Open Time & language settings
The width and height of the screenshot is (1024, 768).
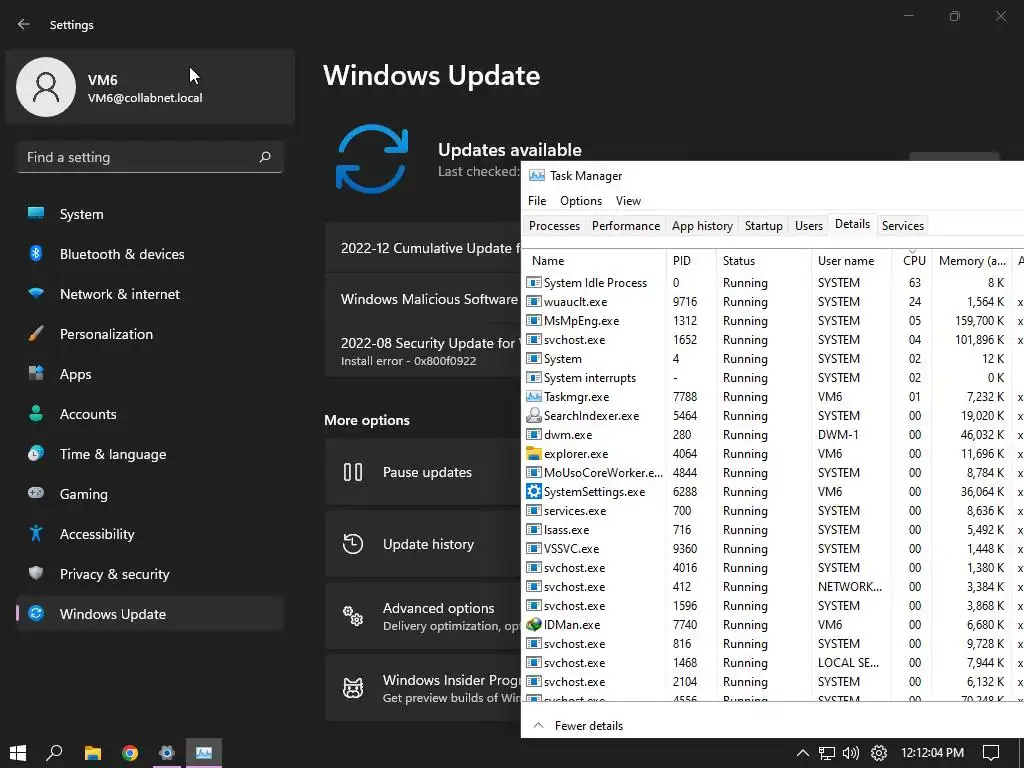tap(150, 454)
